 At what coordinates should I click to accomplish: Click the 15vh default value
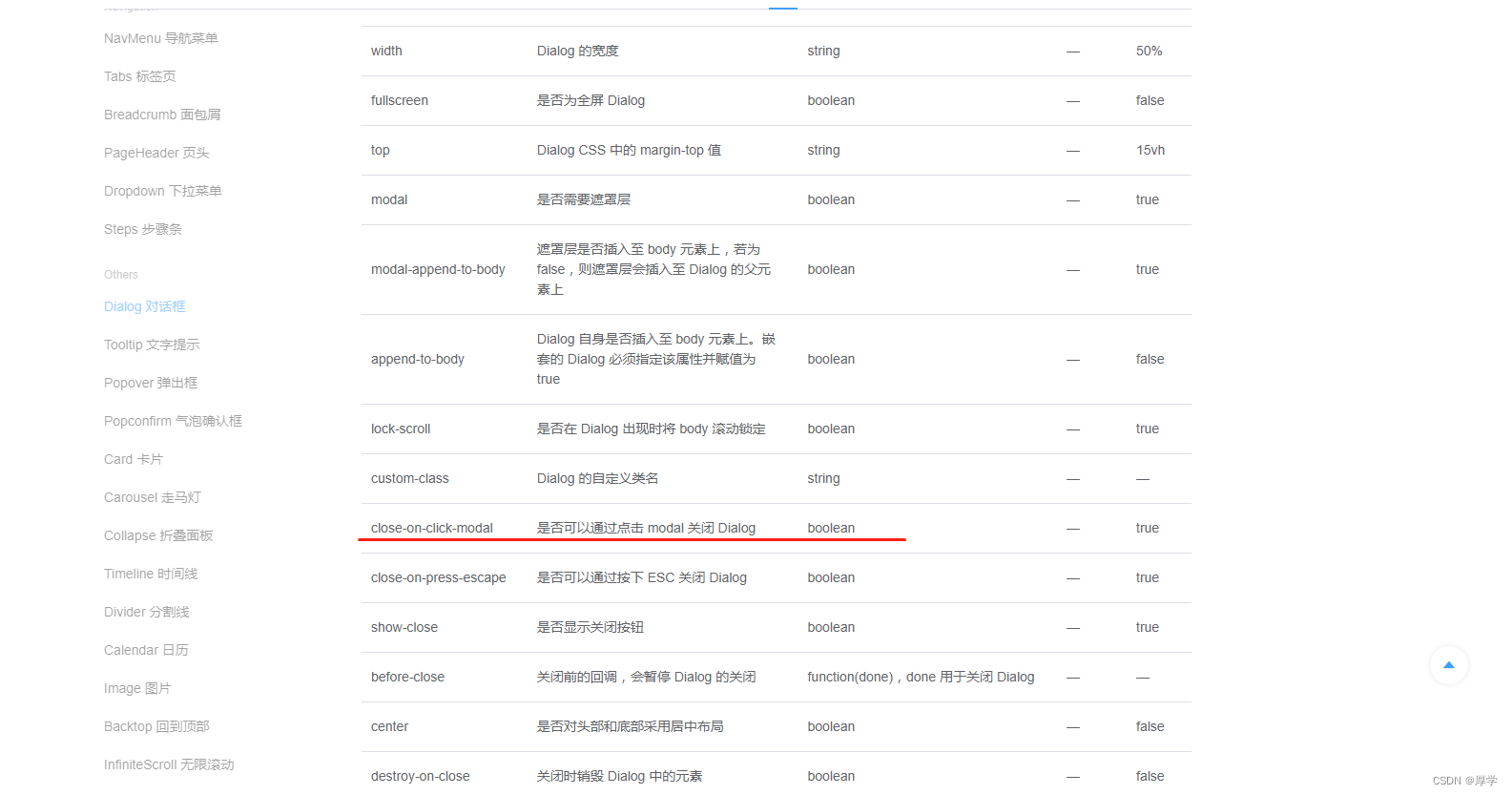pos(1150,150)
